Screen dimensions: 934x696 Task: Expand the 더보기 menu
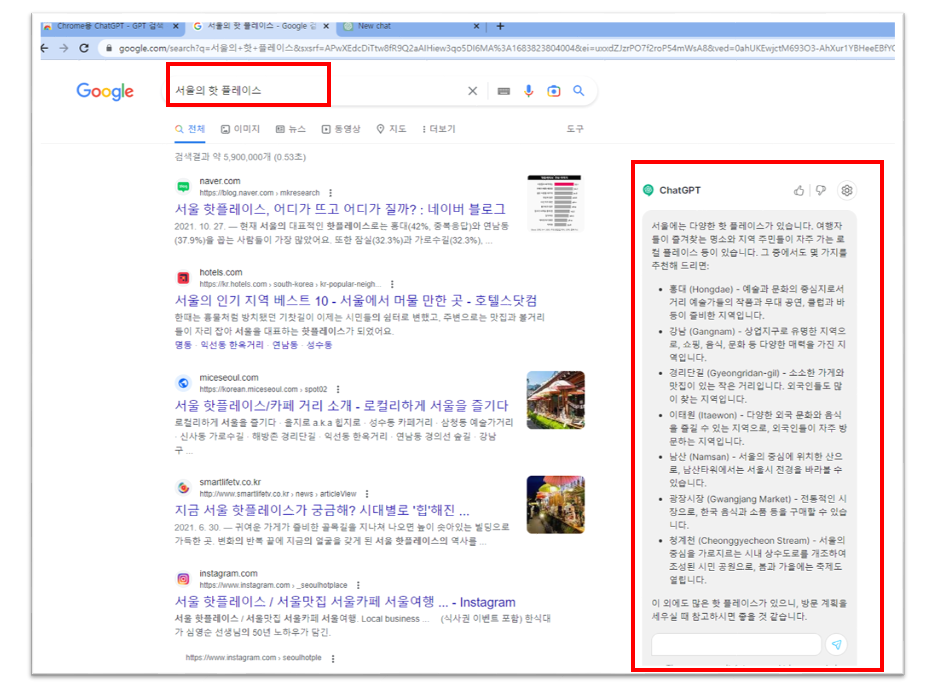point(438,129)
